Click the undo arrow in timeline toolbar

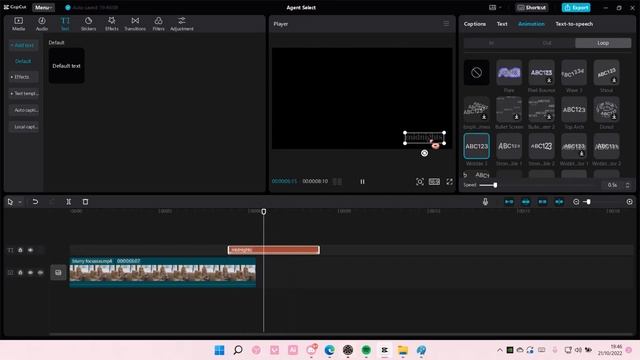(x=35, y=202)
